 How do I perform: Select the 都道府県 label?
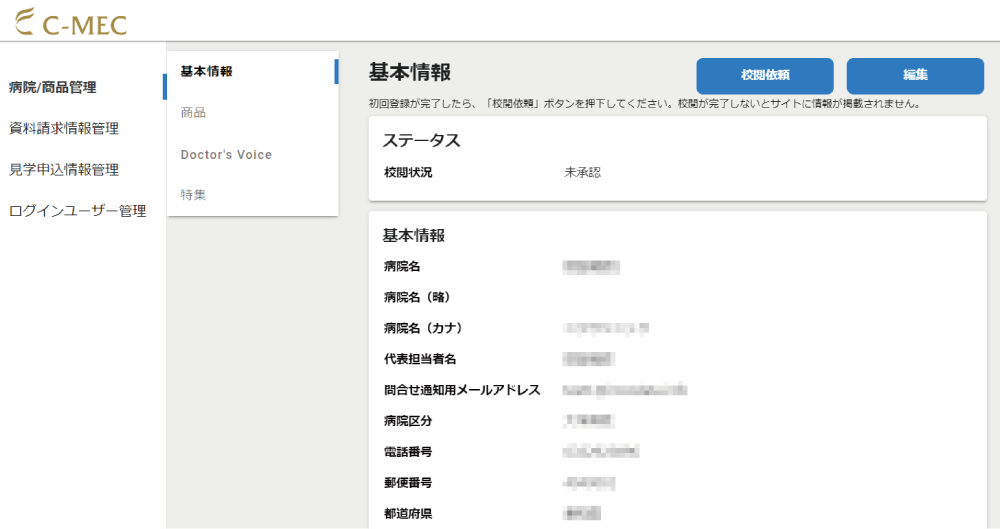[x=408, y=514]
